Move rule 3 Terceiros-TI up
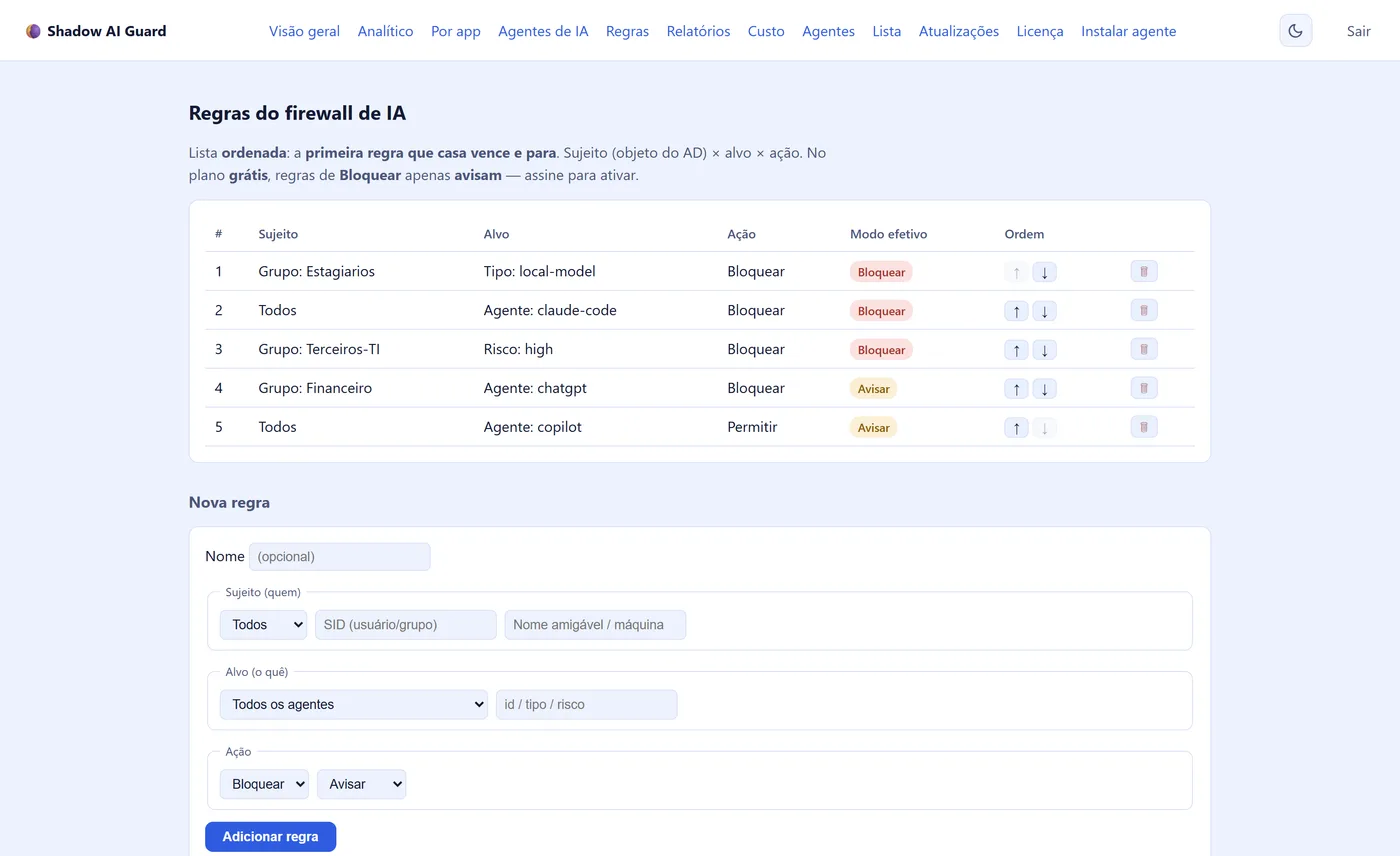 tap(1016, 350)
